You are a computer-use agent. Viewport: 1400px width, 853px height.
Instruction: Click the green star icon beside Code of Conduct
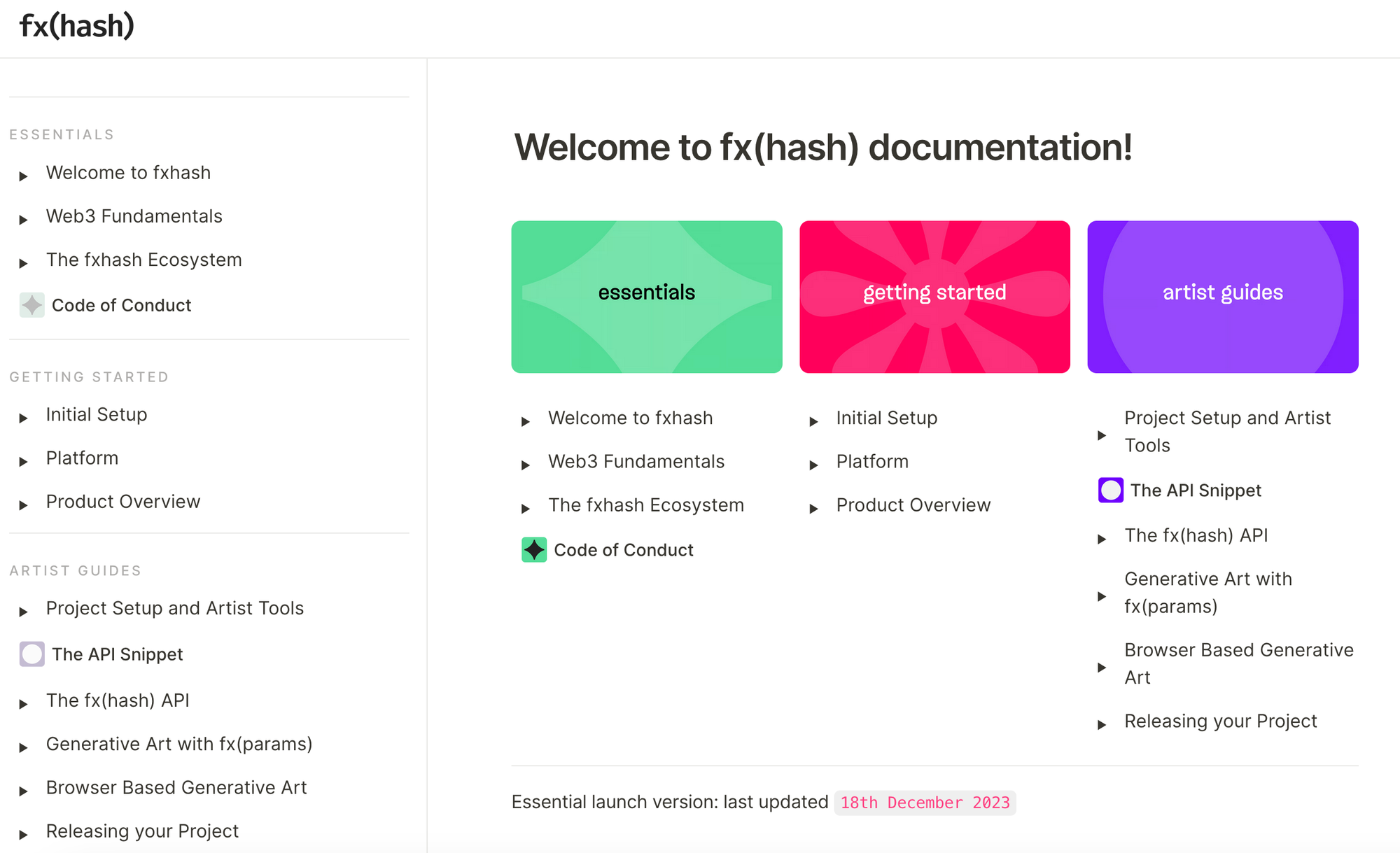534,550
